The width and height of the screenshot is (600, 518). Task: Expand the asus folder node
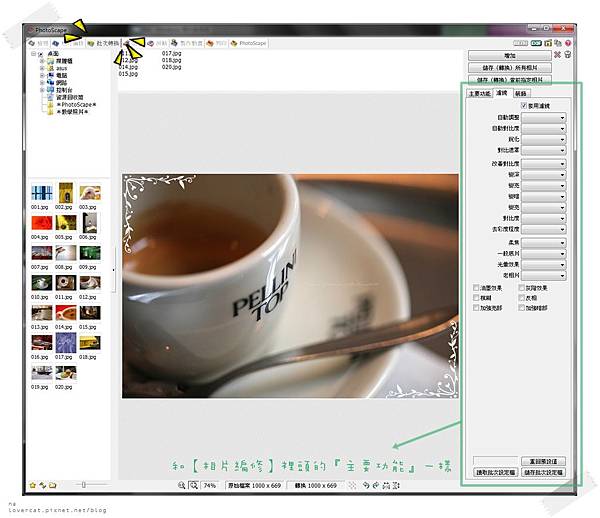(42, 68)
